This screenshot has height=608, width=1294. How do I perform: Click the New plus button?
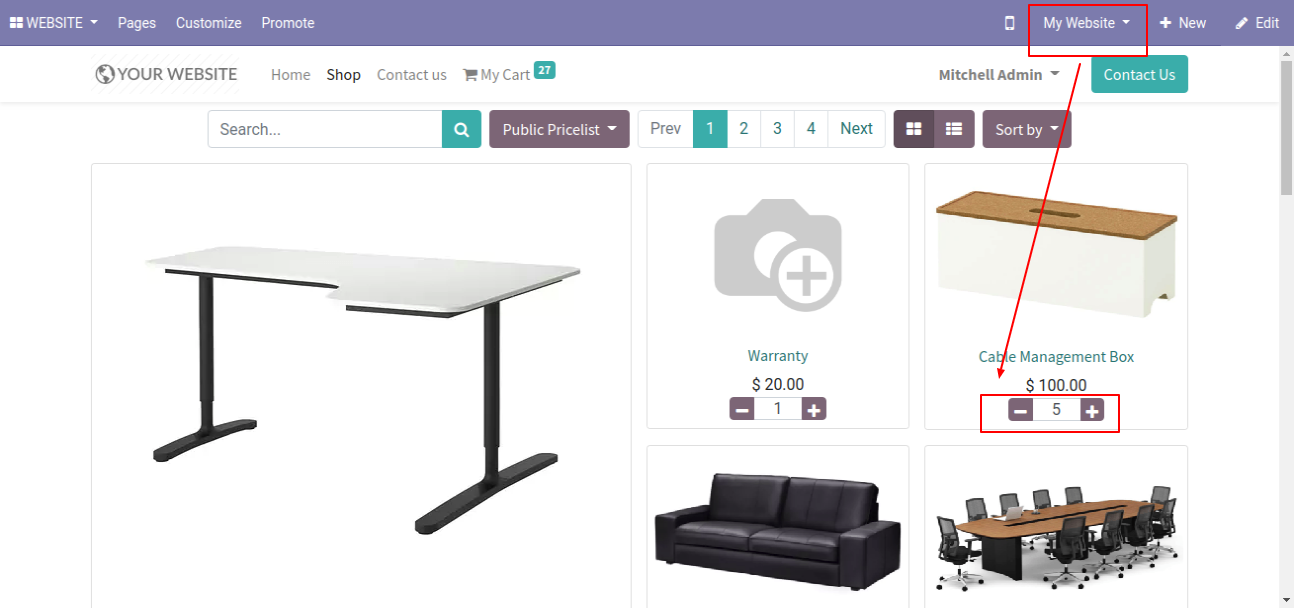(x=1183, y=23)
